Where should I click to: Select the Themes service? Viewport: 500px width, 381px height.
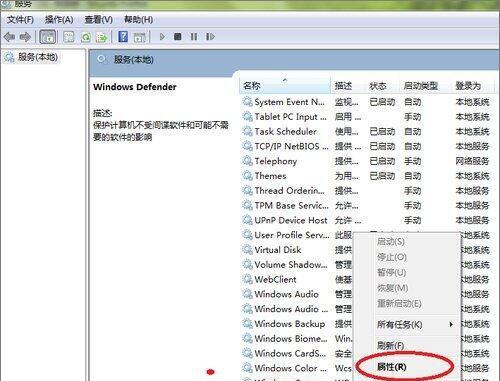click(x=367, y=176)
